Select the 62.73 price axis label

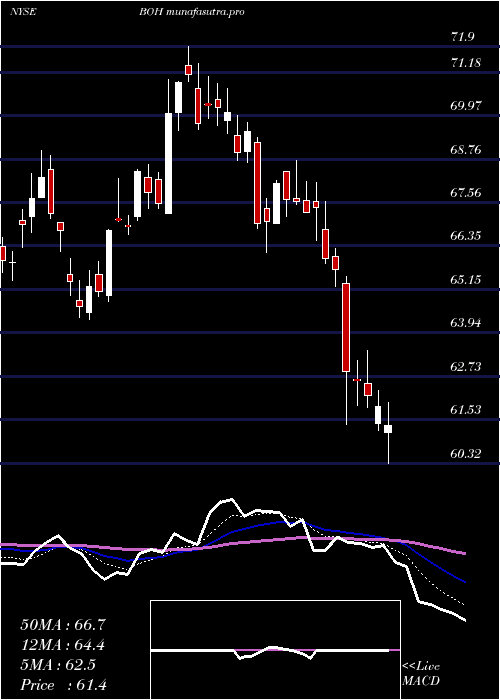click(x=466, y=367)
